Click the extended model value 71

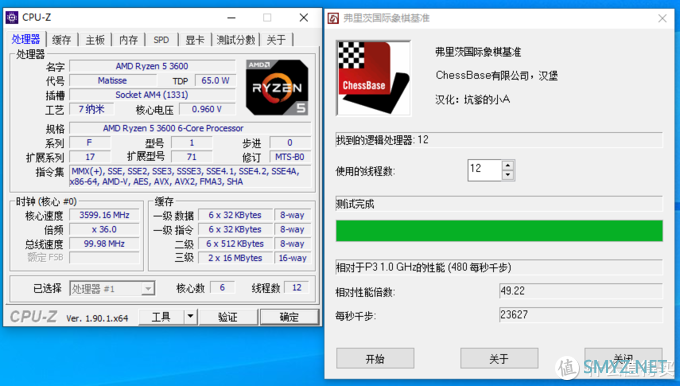coord(192,157)
